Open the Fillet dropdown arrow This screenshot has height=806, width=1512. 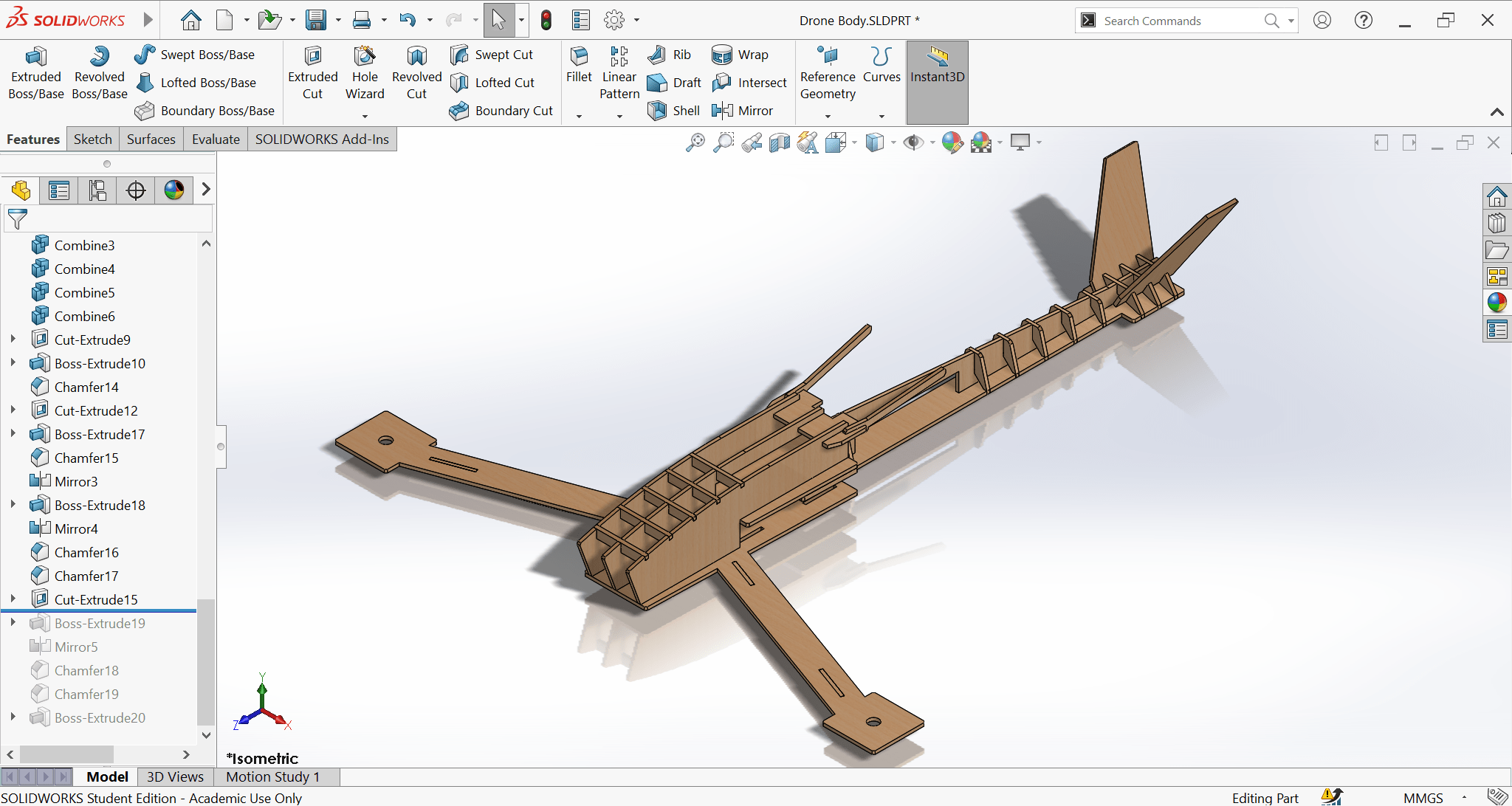[x=579, y=116]
